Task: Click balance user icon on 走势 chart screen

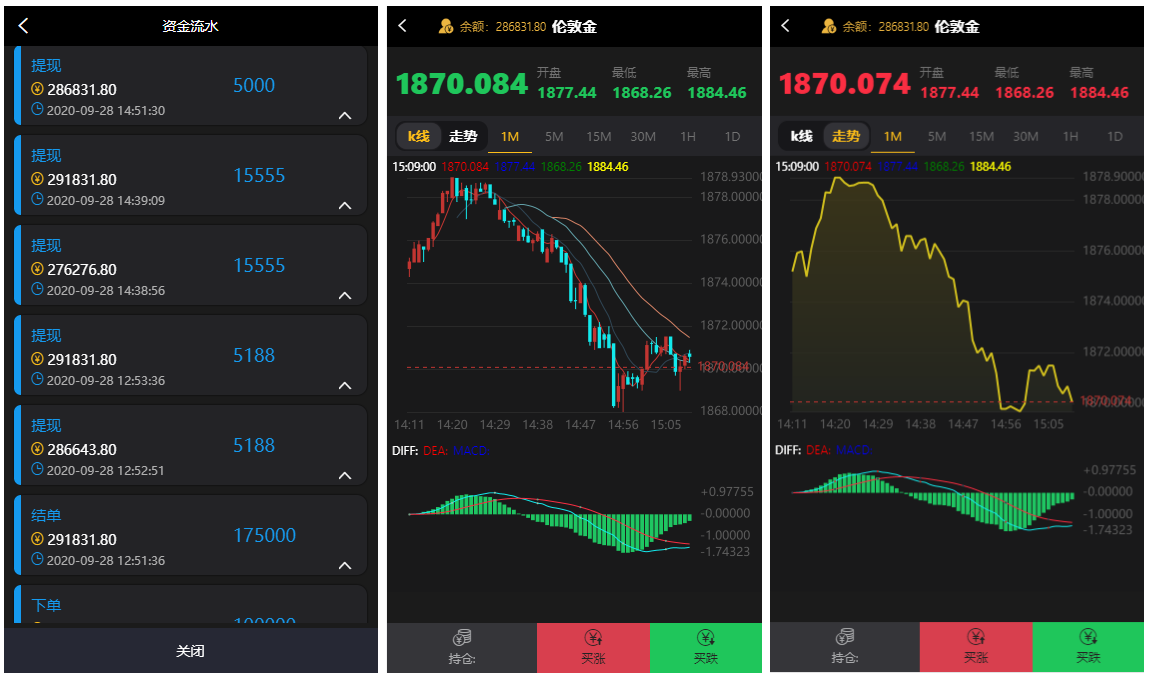Action: pyautogui.click(x=828, y=26)
